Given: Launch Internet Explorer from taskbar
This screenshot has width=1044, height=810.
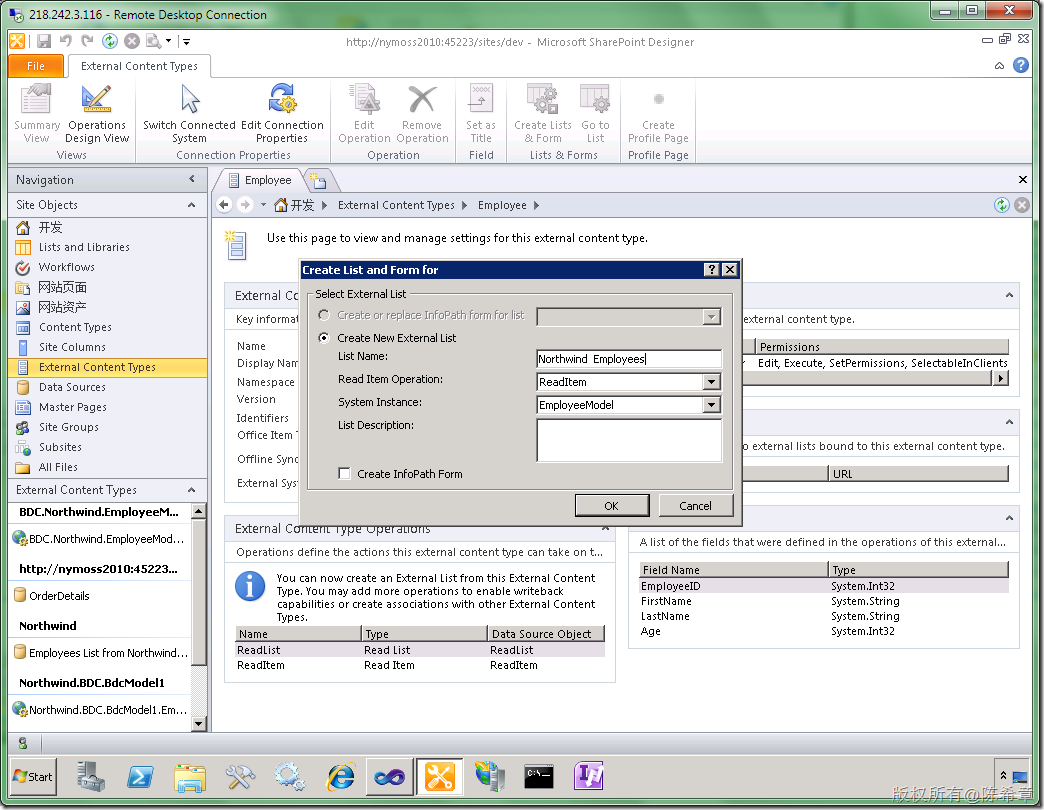Looking at the screenshot, I should pos(341,777).
